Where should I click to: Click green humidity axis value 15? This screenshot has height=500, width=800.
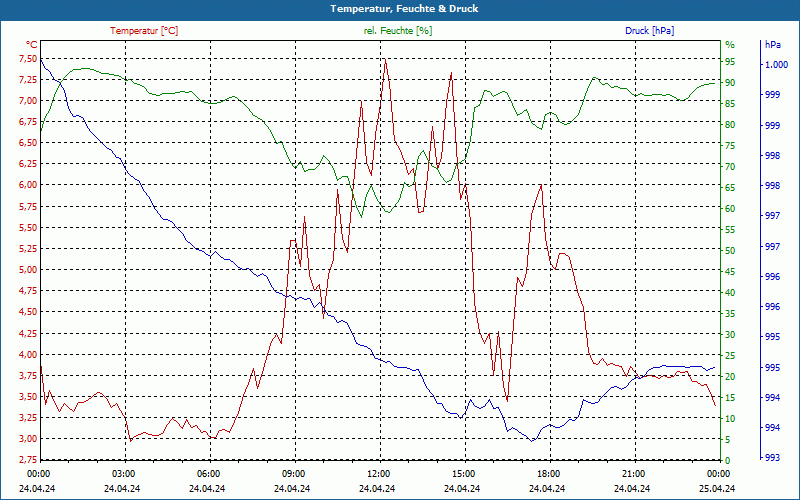730,398
